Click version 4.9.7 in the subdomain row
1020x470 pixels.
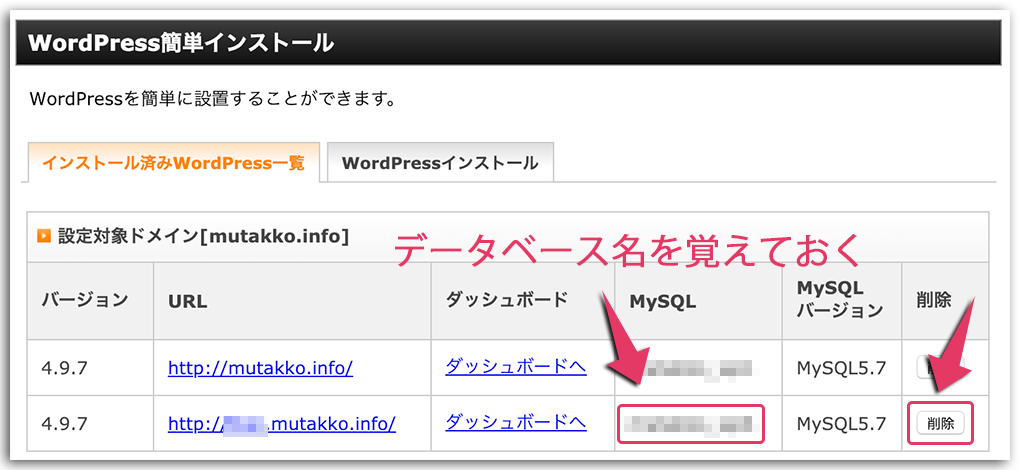(x=64, y=424)
